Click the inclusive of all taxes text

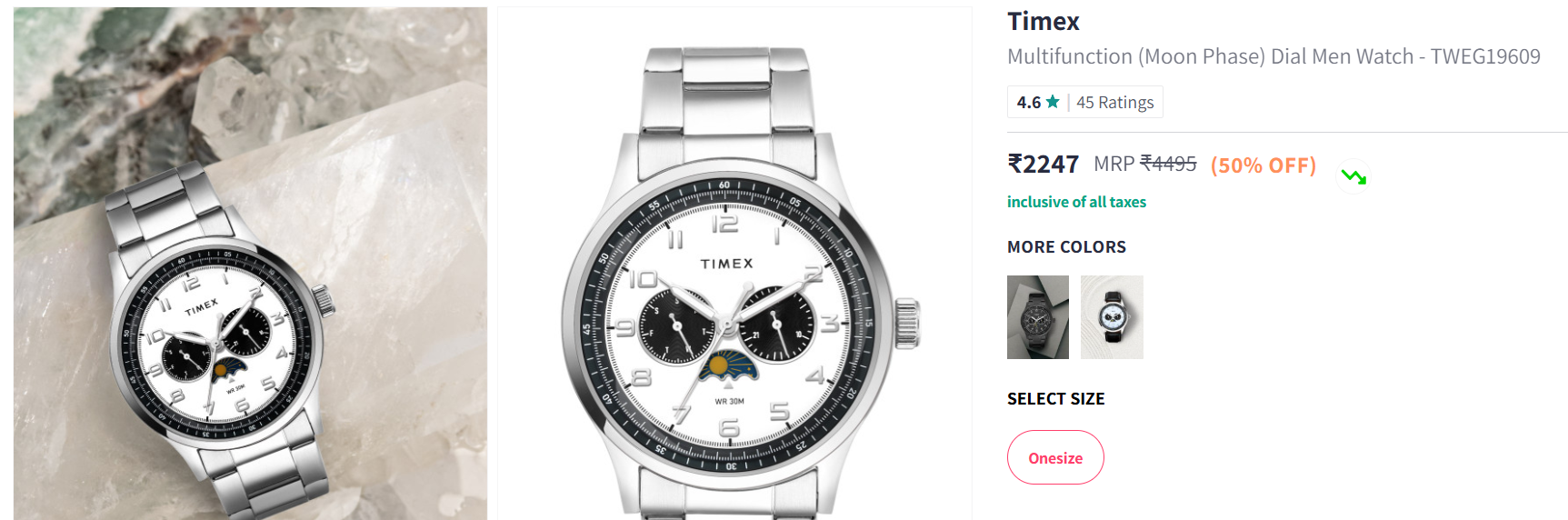[x=1076, y=202]
